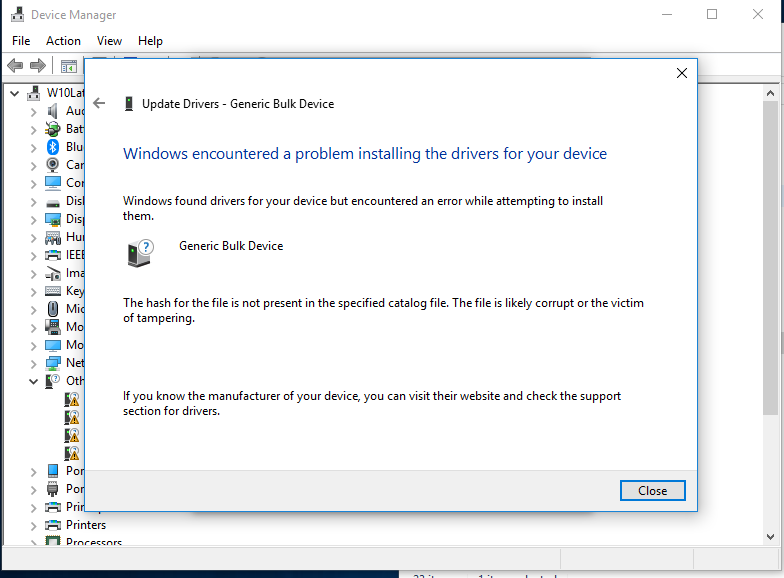Click the device icon beside Update Drivers title
Viewport: 784px width, 578px height.
[x=129, y=104]
